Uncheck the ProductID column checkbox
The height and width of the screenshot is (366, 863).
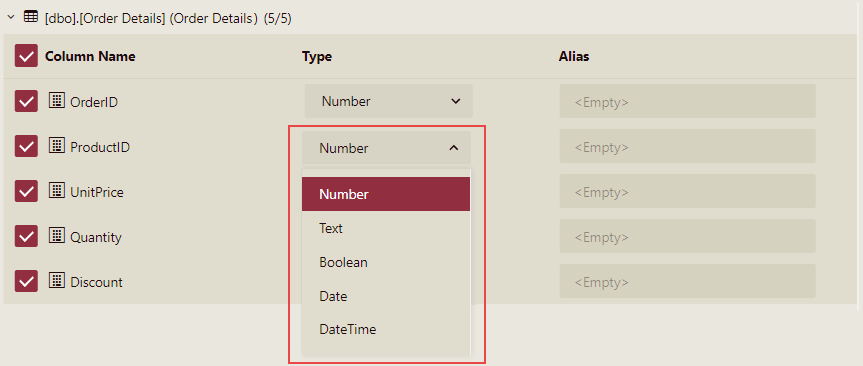(26, 146)
